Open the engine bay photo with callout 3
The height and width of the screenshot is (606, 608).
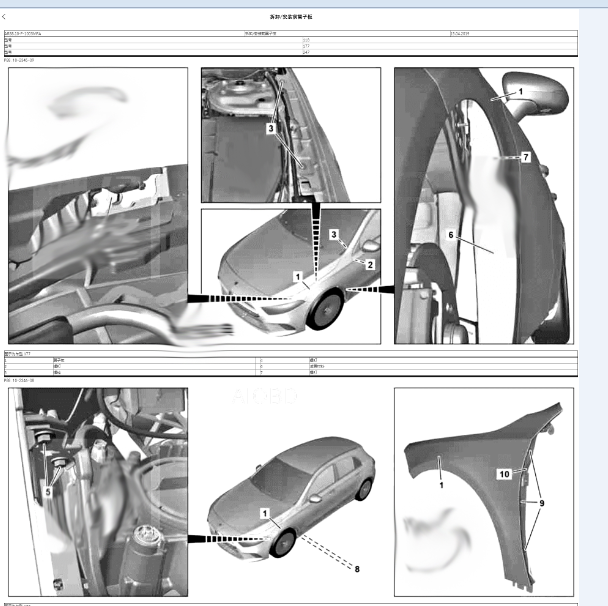(291, 135)
